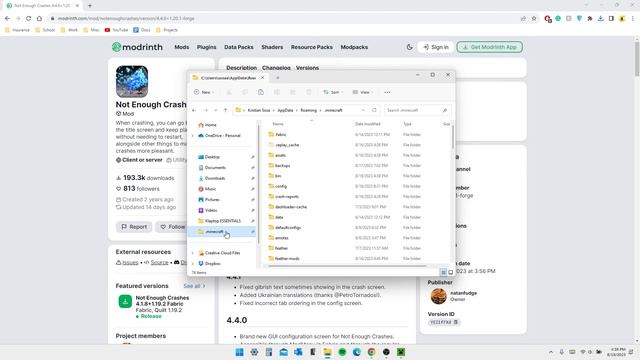Select Klaptop ESSENTIALS in sidebar
The height and width of the screenshot is (360, 640).
tap(220, 221)
